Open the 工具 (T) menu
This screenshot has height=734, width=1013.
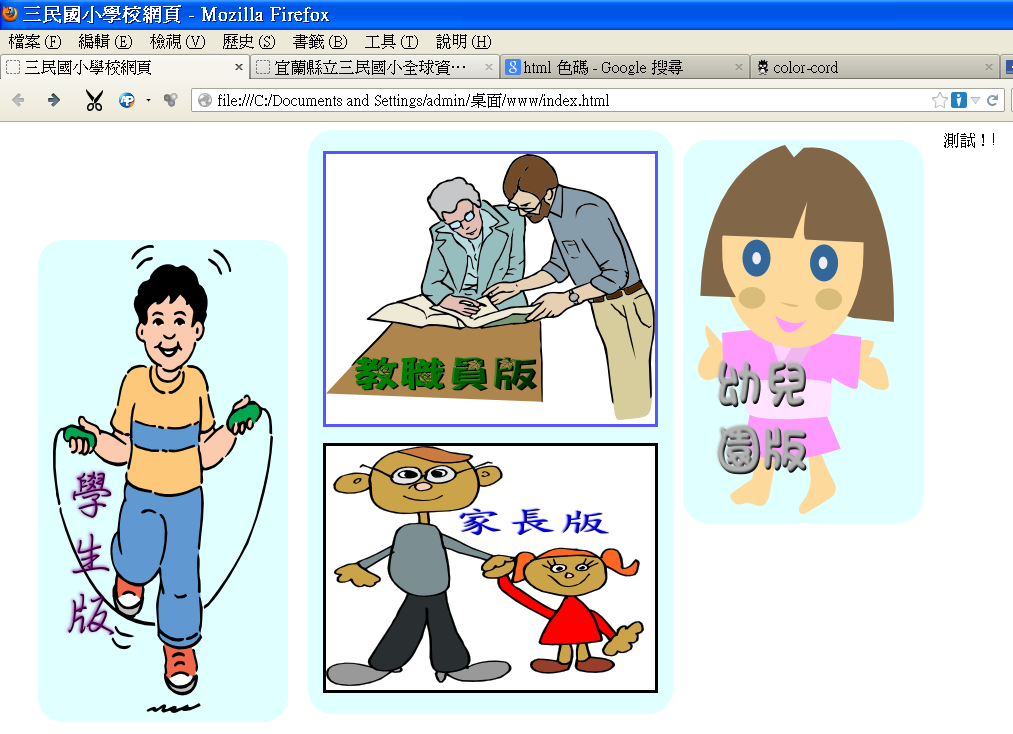pyautogui.click(x=391, y=41)
